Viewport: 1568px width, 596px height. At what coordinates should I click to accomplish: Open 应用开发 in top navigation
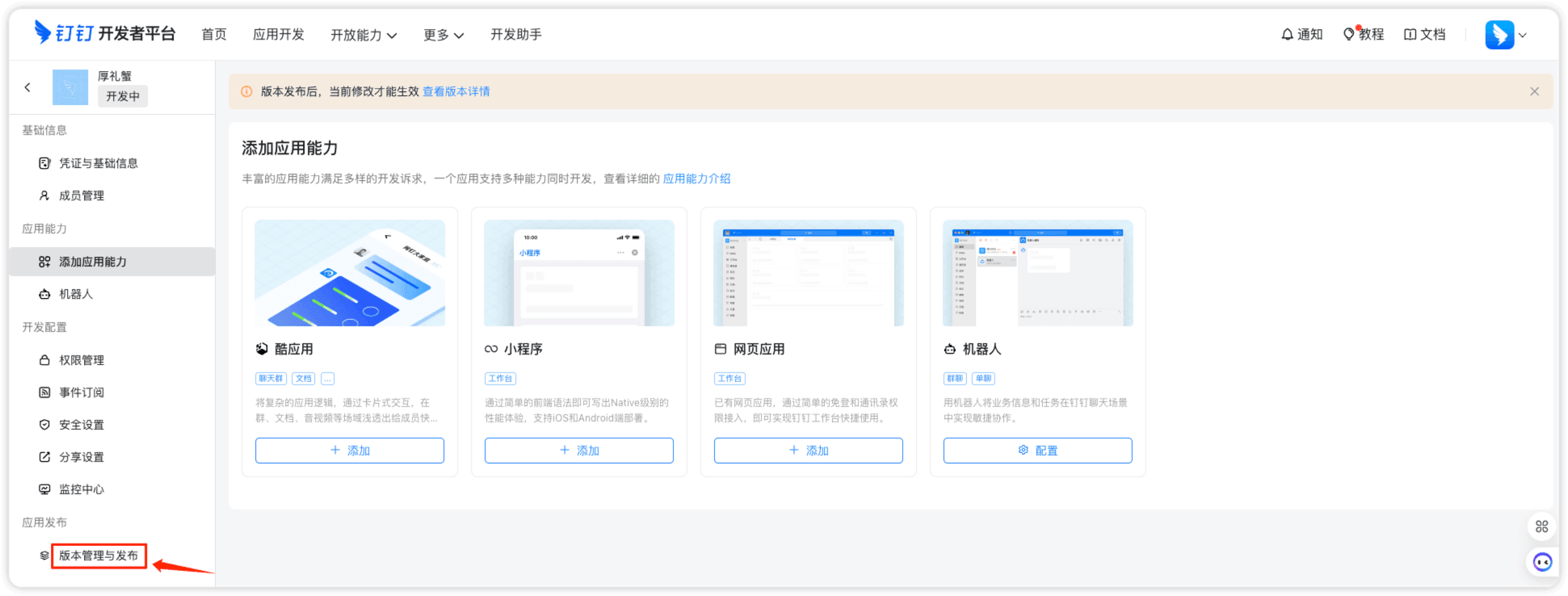(x=279, y=34)
